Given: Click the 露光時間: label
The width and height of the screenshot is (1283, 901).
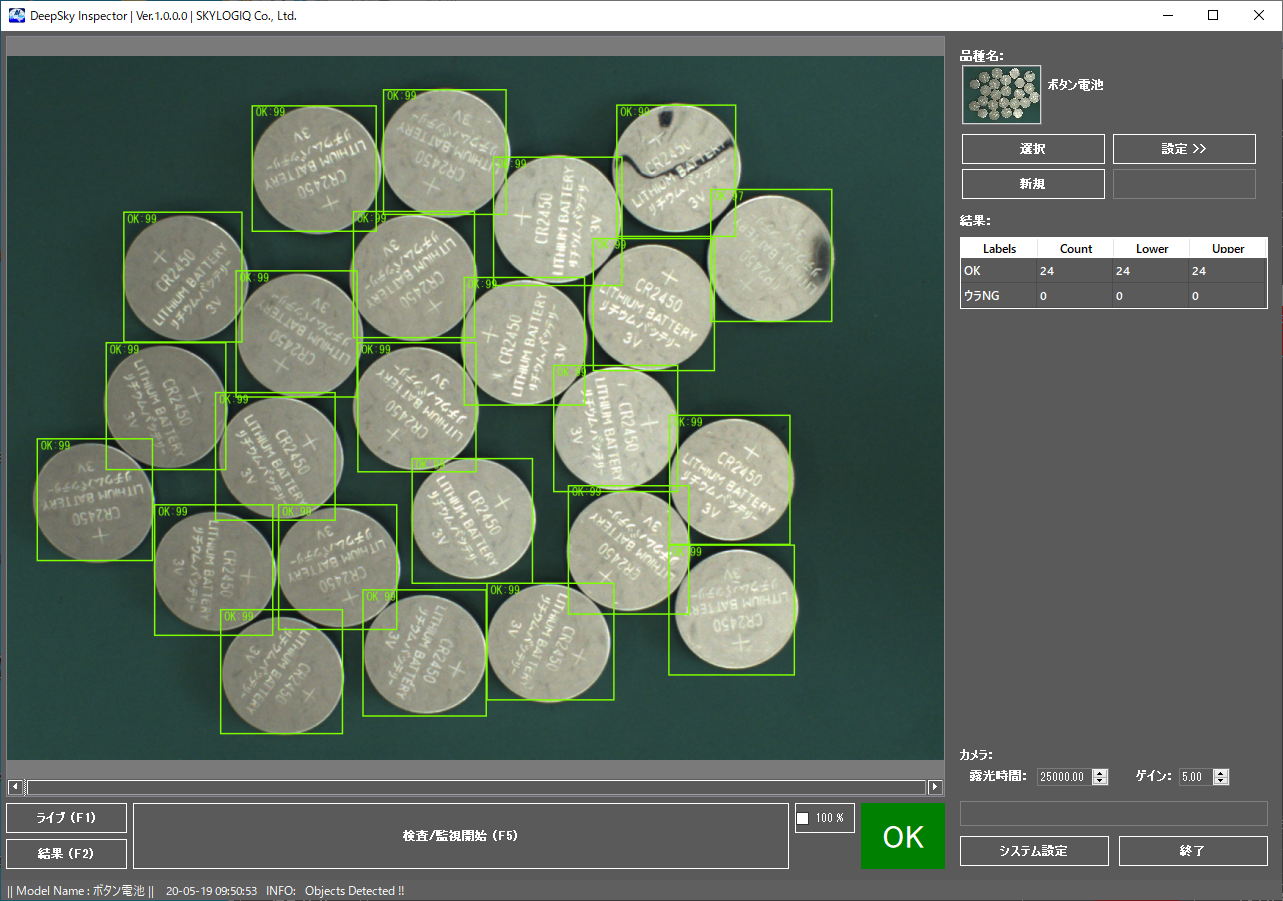Looking at the screenshot, I should tap(998, 776).
